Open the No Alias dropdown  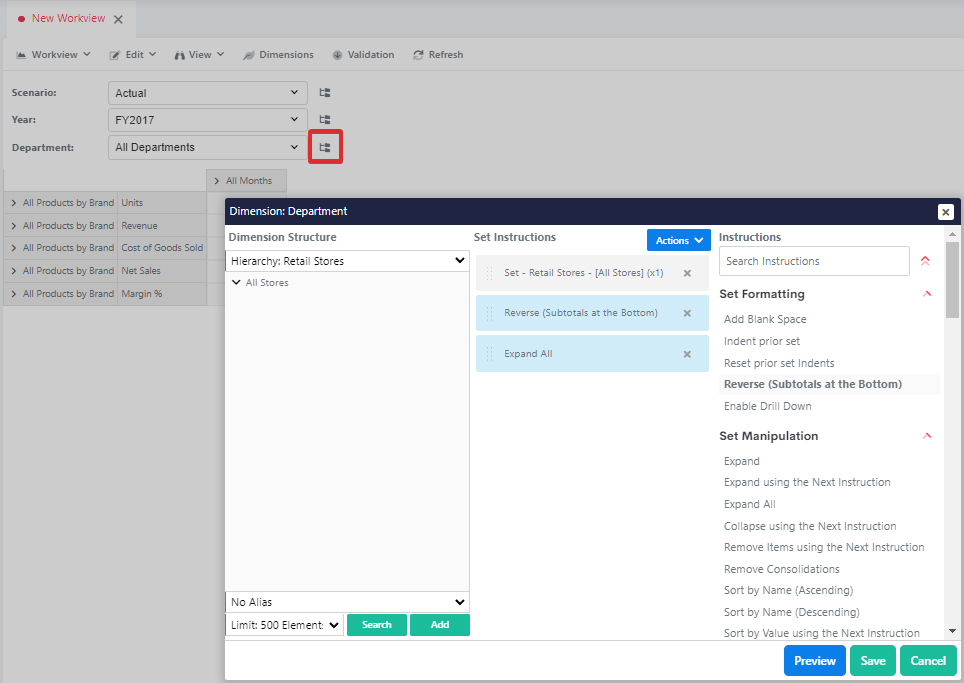(x=347, y=602)
